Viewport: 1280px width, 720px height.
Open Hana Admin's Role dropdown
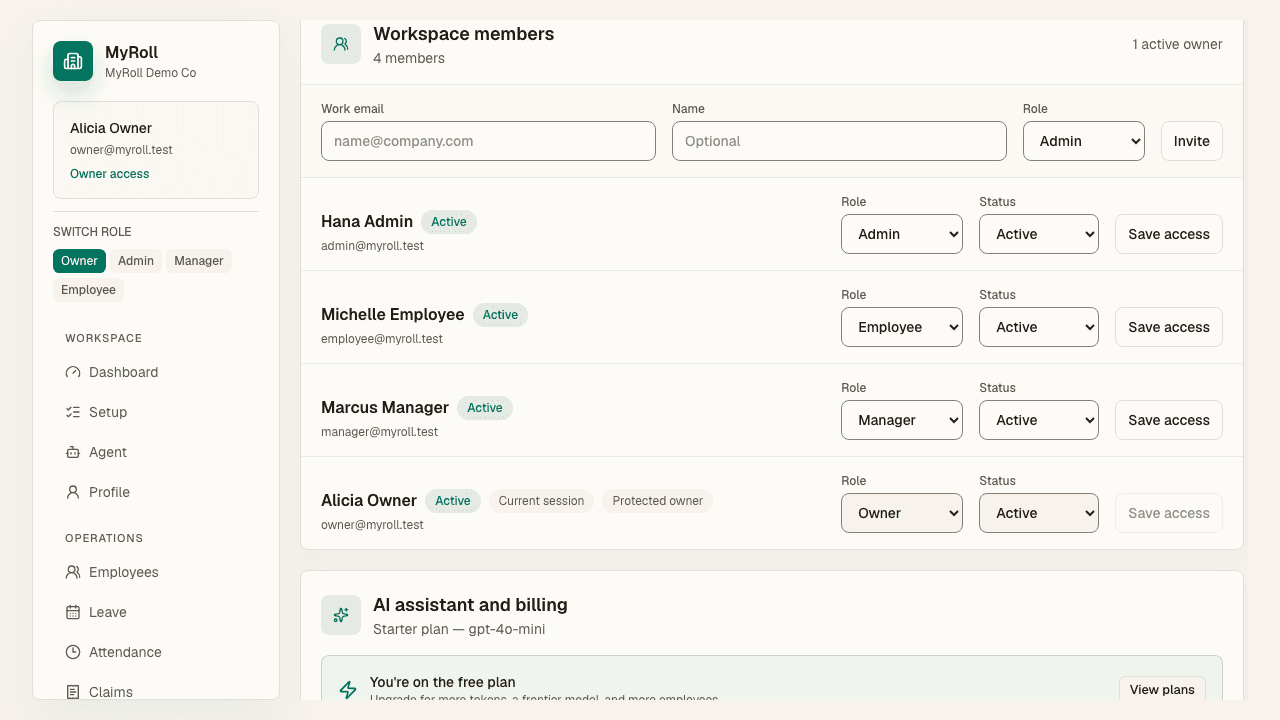902,234
